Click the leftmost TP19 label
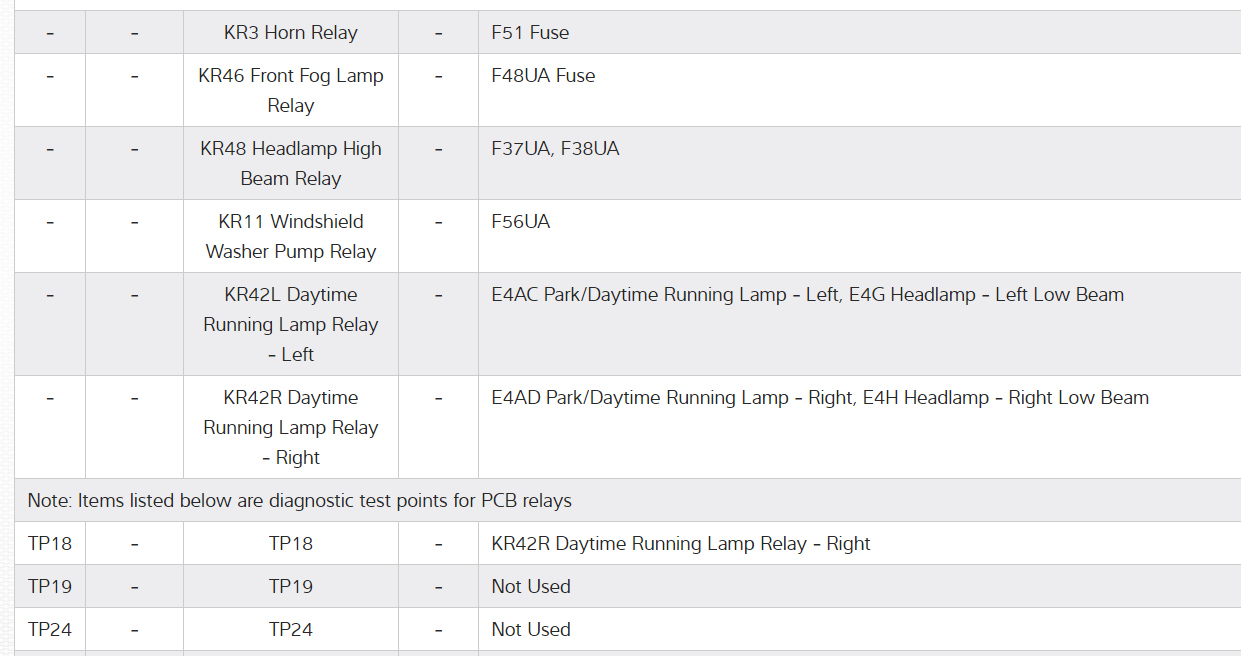 [50, 587]
